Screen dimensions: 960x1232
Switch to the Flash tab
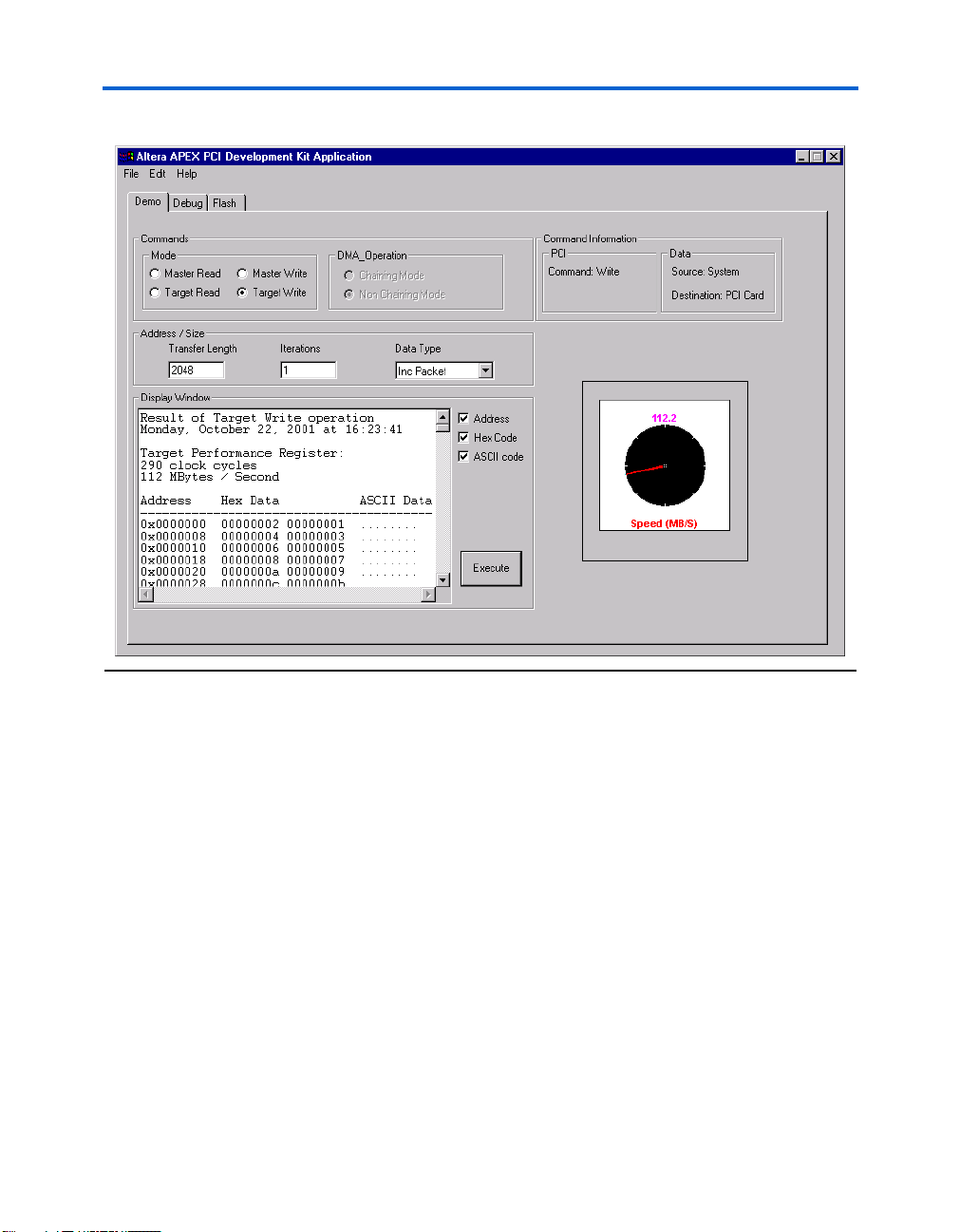coord(225,203)
